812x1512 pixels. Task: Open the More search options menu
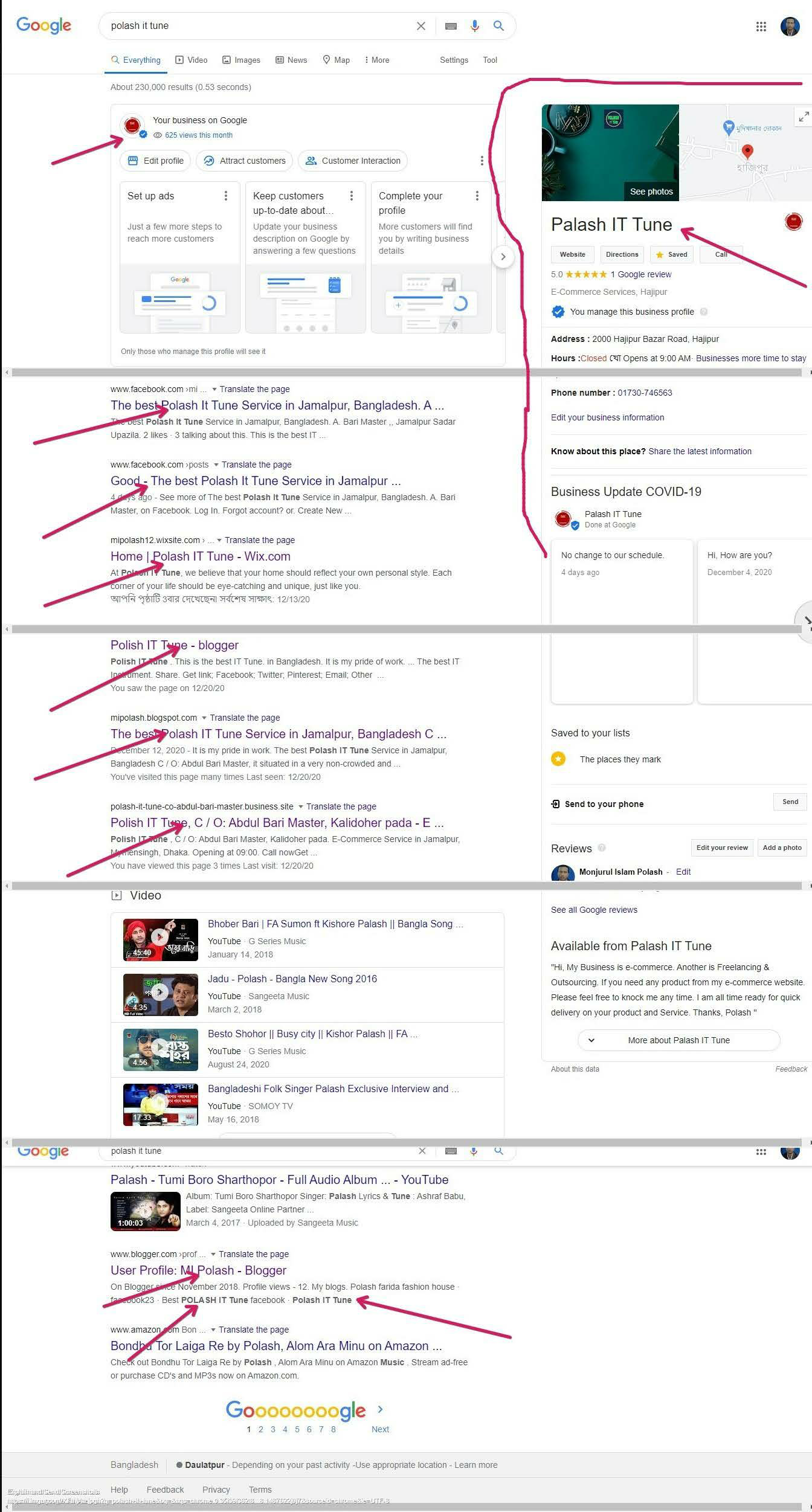[x=377, y=60]
